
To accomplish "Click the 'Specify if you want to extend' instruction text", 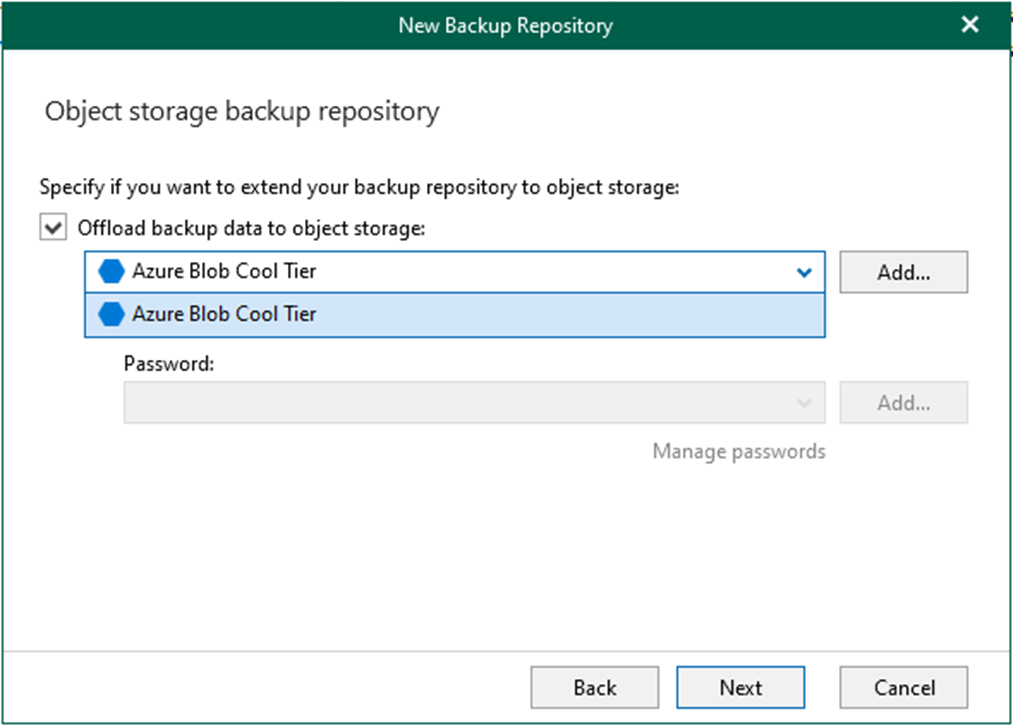I will click(359, 187).
